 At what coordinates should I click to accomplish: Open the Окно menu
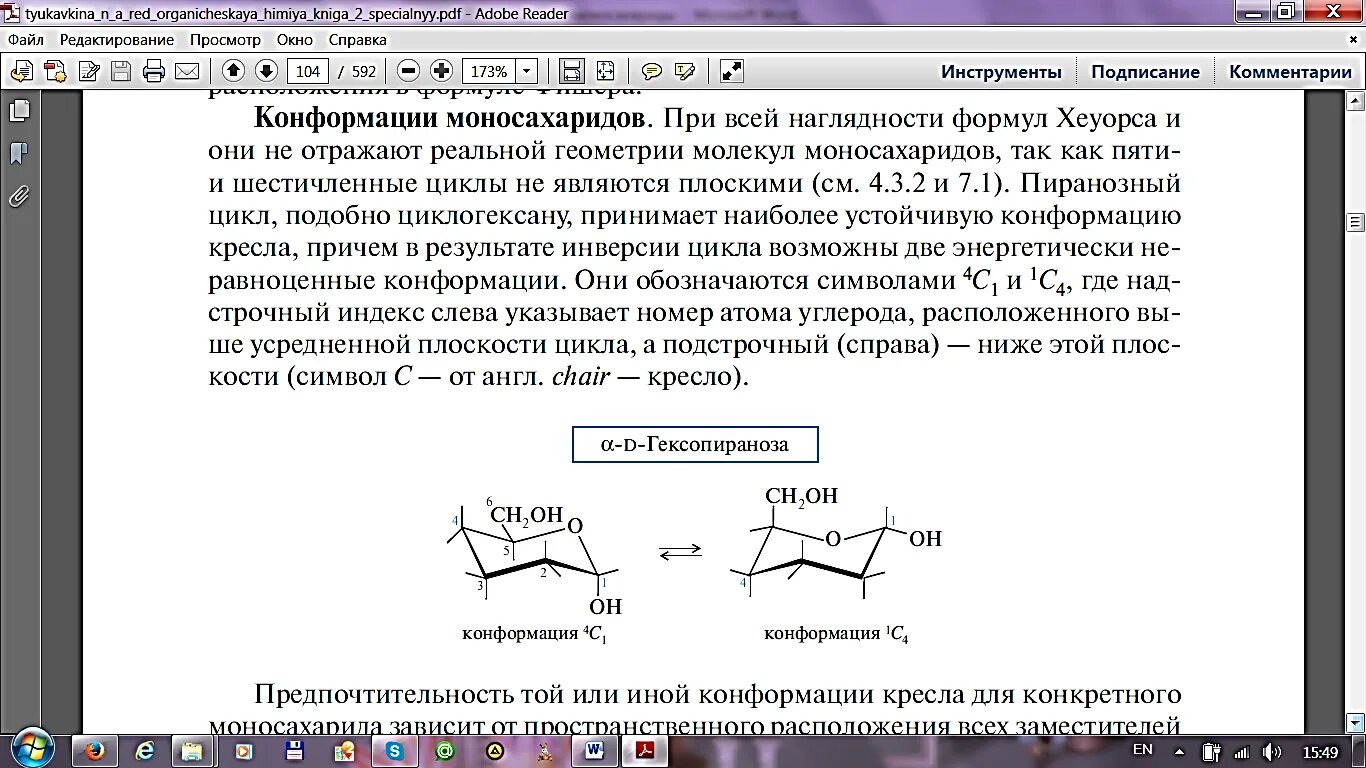coord(295,40)
